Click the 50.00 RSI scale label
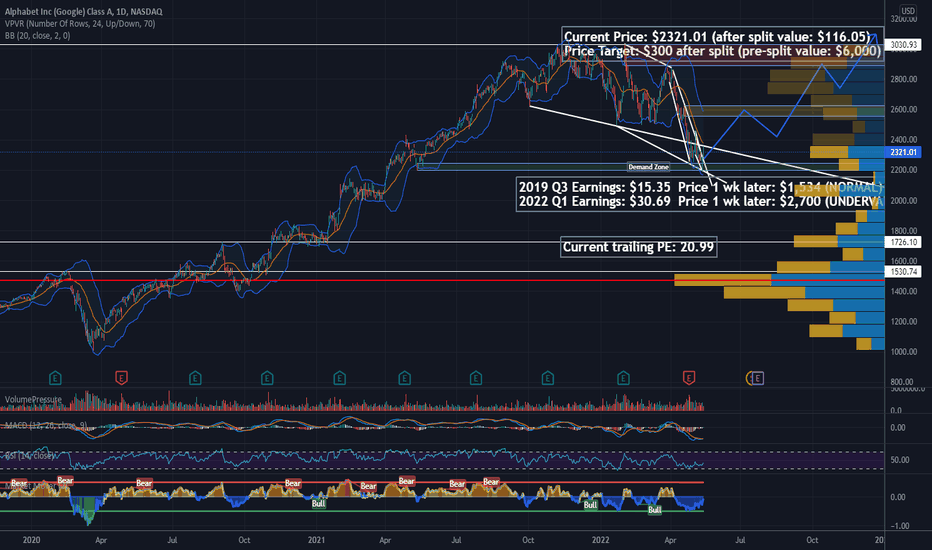The image size is (932, 550). click(900, 460)
